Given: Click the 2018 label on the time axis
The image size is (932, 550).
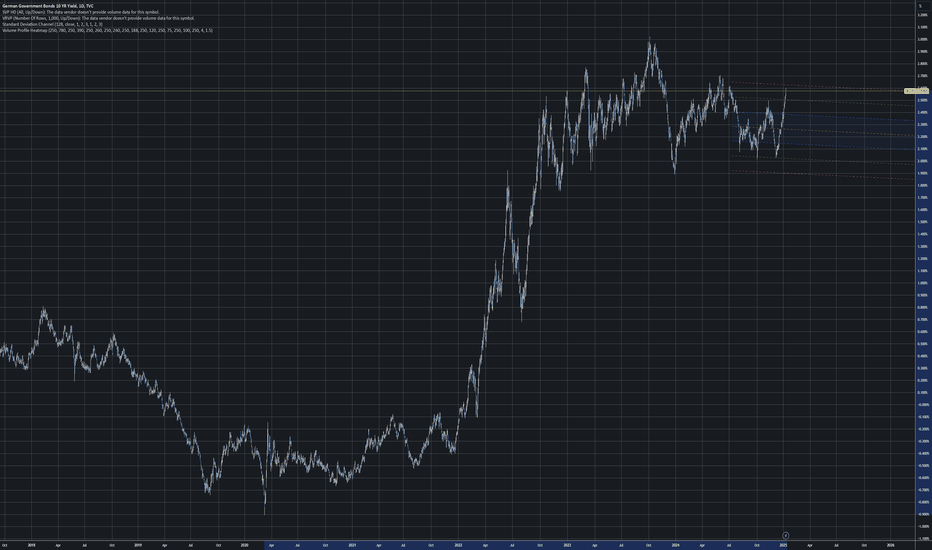Looking at the screenshot, I should click(32, 545).
